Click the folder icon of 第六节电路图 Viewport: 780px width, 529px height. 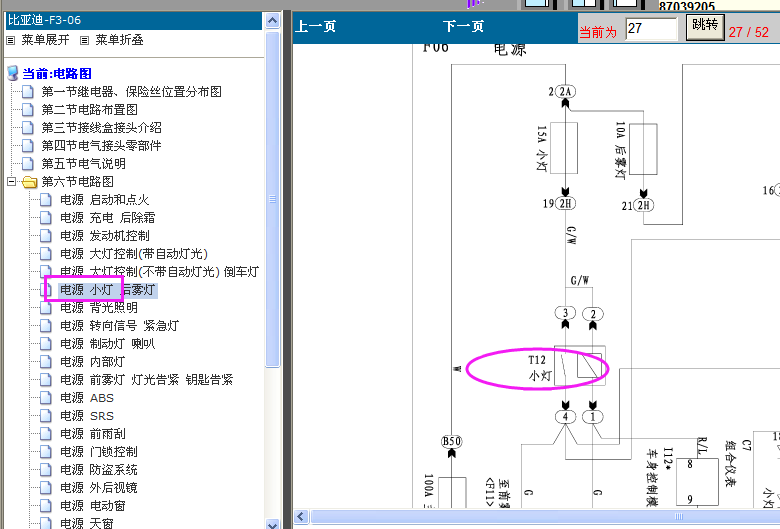pos(30,182)
